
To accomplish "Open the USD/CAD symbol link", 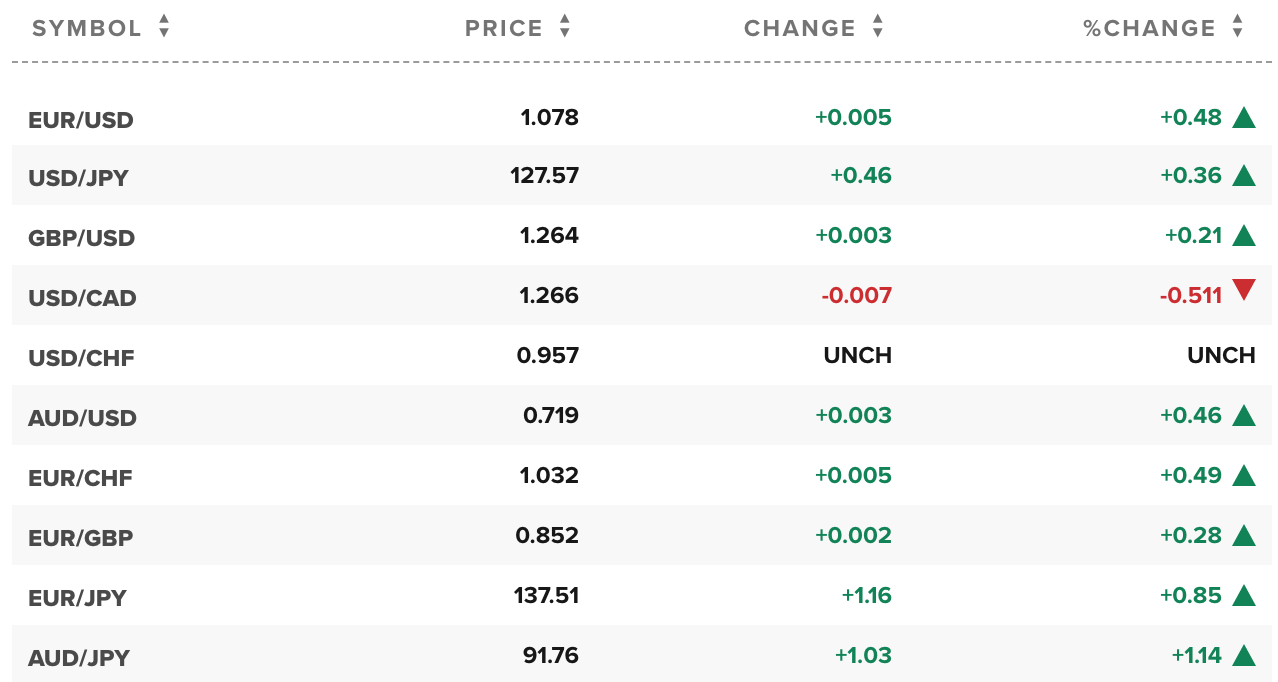I will point(82,298).
